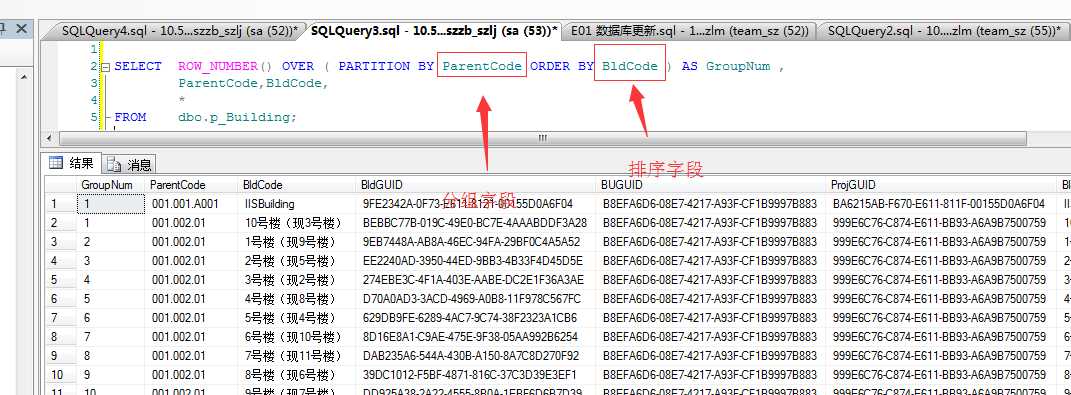The height and width of the screenshot is (395, 1071).
Task: Select cell 7号楼（现11号楼）
Action: point(297,356)
